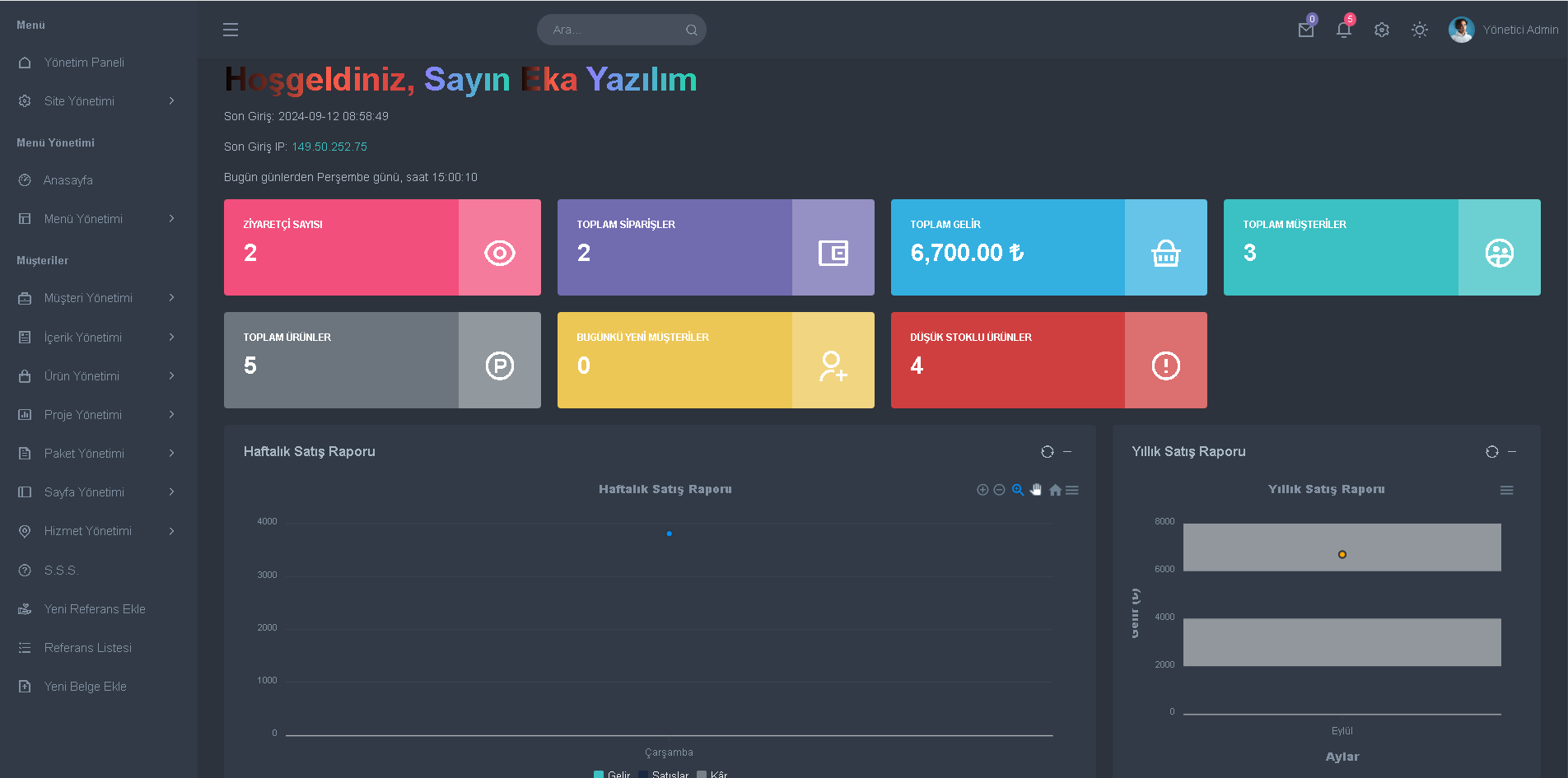Click smiley icon on Toplam Müşteriler card
The height and width of the screenshot is (778, 1568).
(x=1500, y=253)
